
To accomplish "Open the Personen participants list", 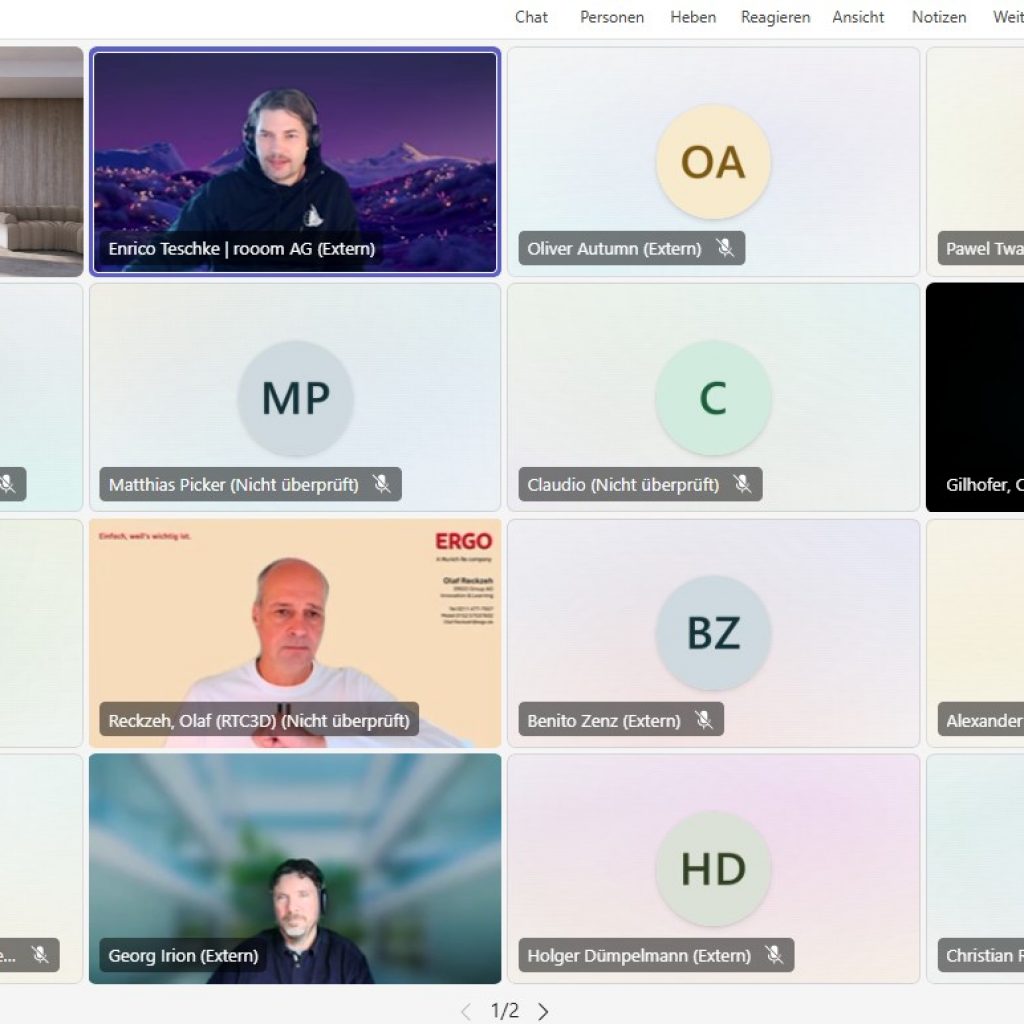I will (x=612, y=17).
